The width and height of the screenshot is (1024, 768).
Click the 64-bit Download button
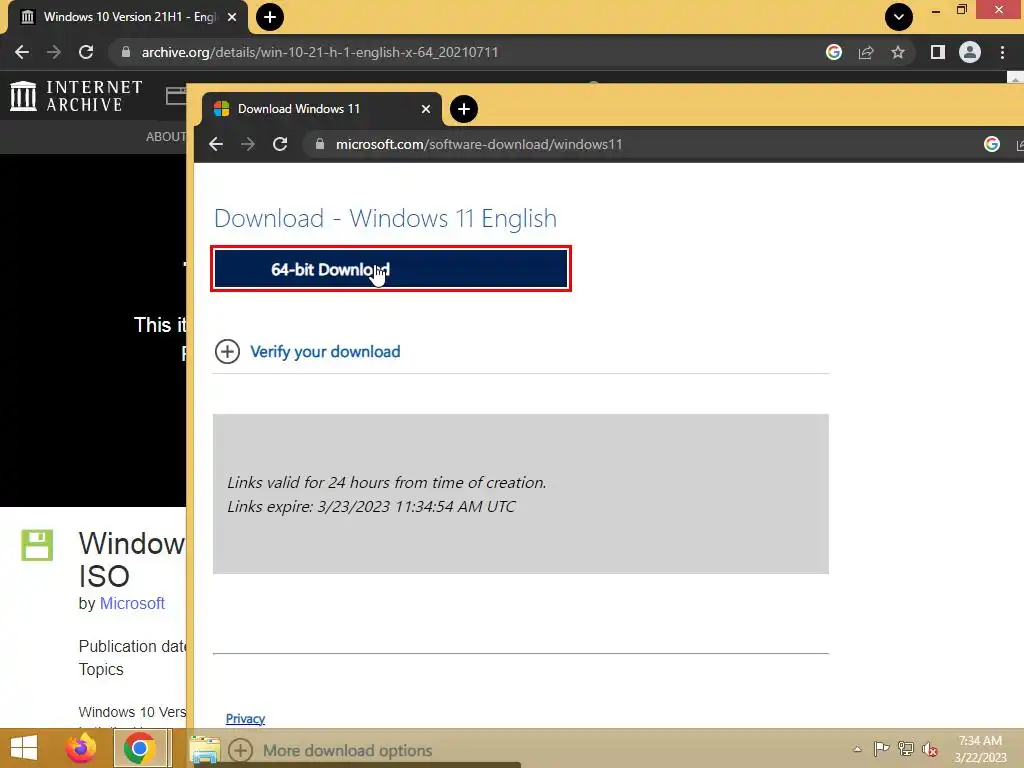pyautogui.click(x=391, y=269)
